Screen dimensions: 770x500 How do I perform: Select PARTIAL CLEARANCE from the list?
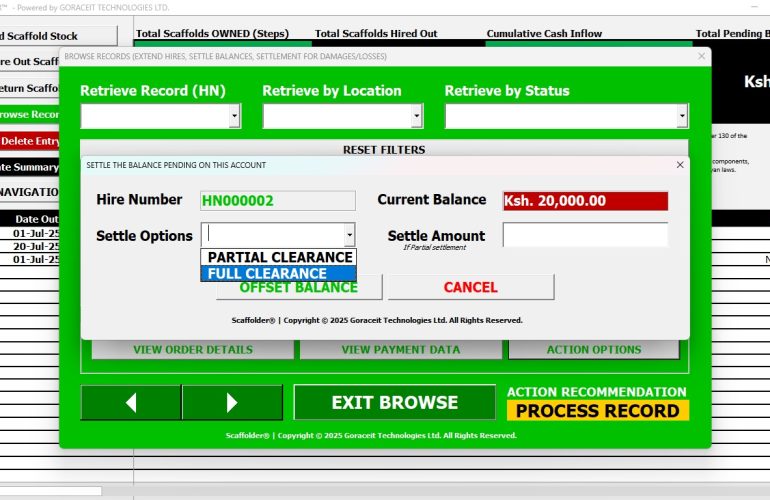click(x=279, y=257)
